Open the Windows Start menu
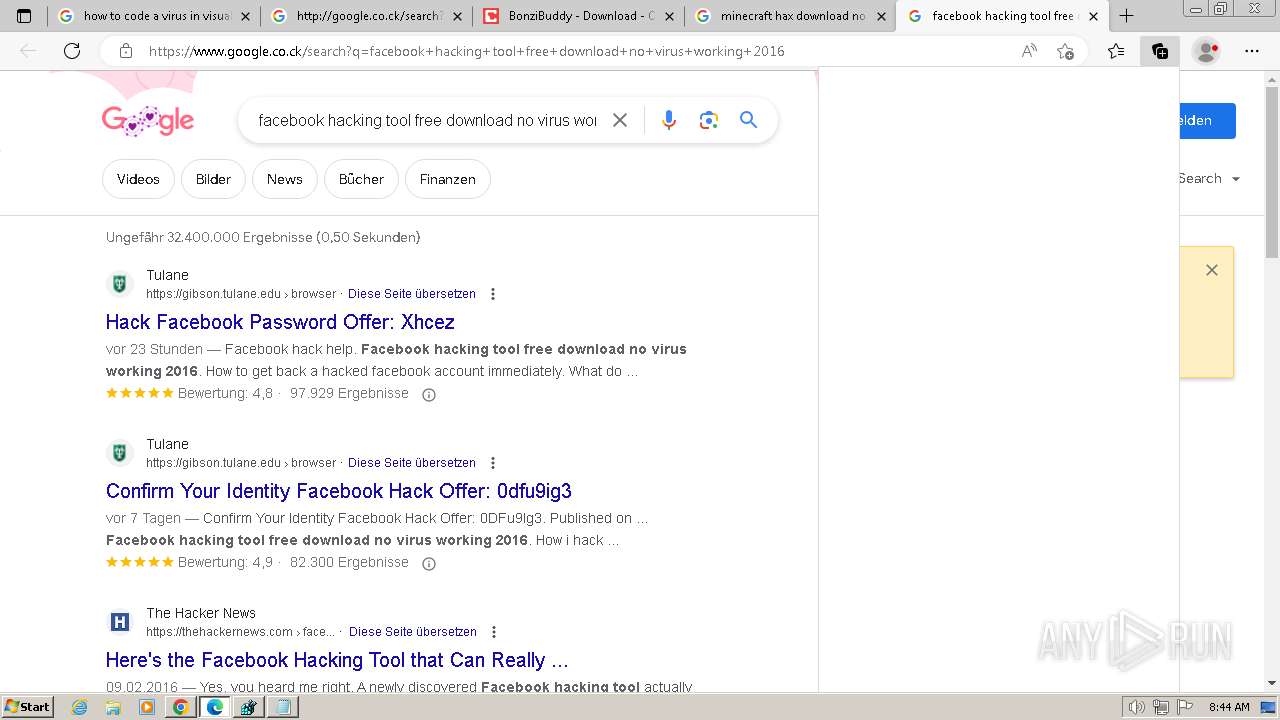The width and height of the screenshot is (1280, 720). coord(27,706)
